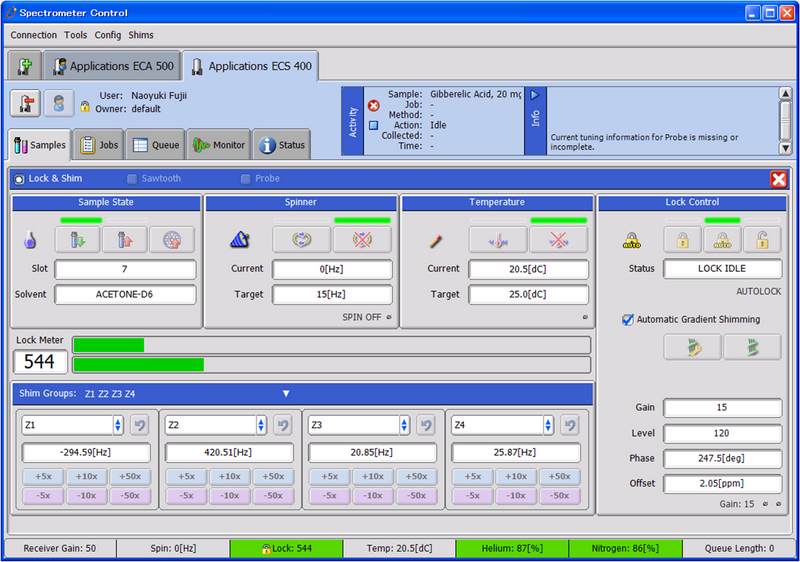Viewport: 800px width, 562px height.
Task: Click Z2 +10x increment button
Action: click(230, 476)
